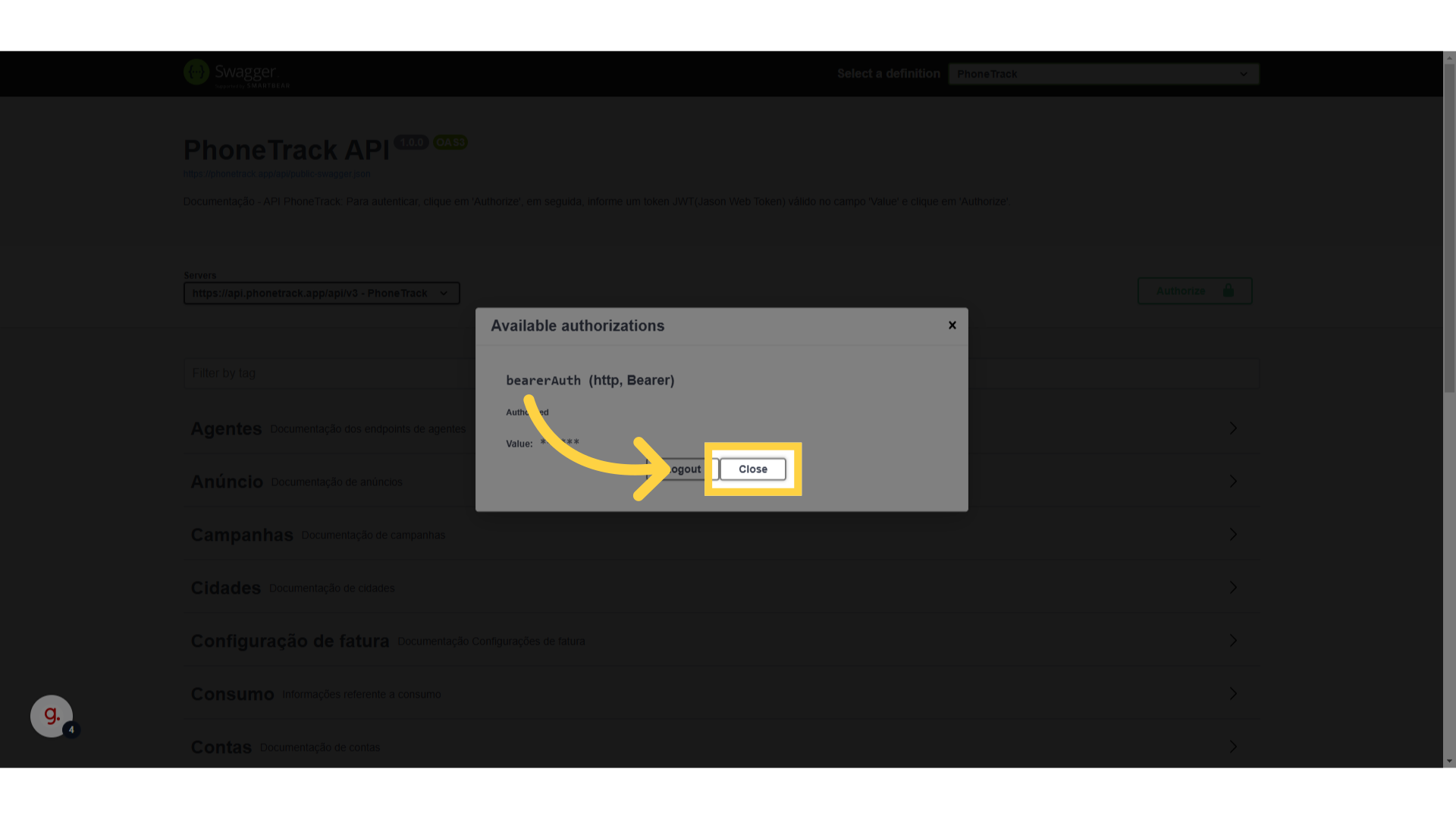Expand the Anúncio section chevron

(1233, 482)
